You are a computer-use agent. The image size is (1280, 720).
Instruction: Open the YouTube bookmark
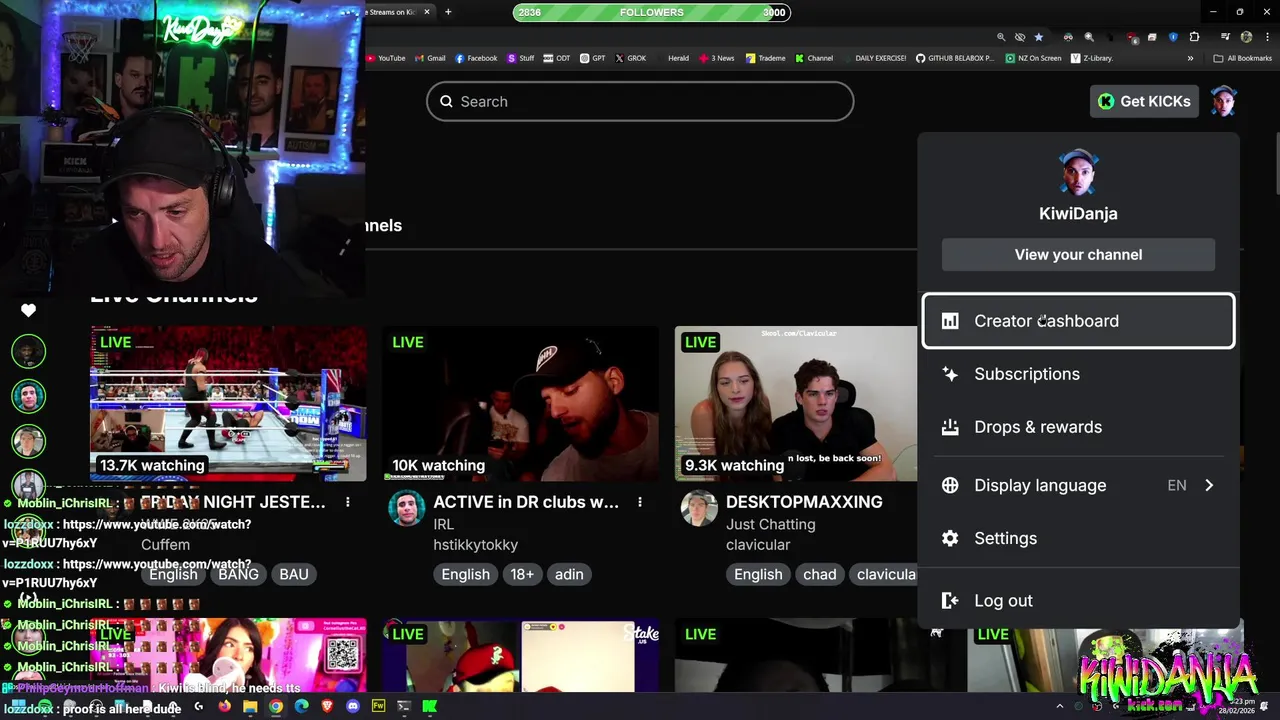[386, 58]
